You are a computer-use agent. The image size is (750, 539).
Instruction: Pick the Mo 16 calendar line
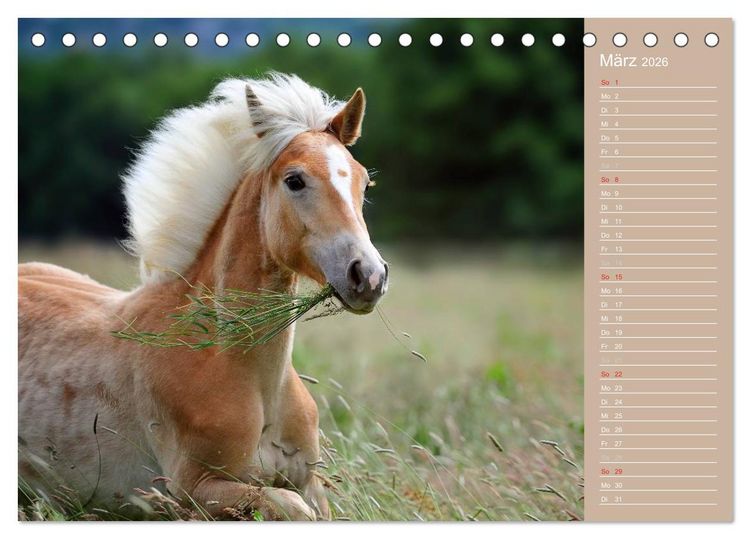658,291
